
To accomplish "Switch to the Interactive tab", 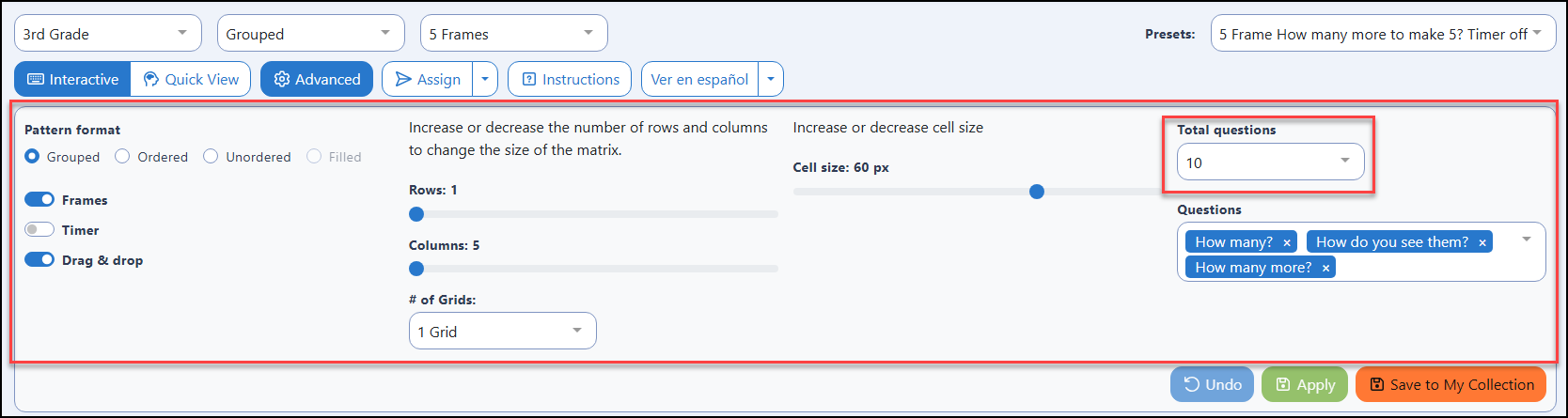I will (72, 79).
